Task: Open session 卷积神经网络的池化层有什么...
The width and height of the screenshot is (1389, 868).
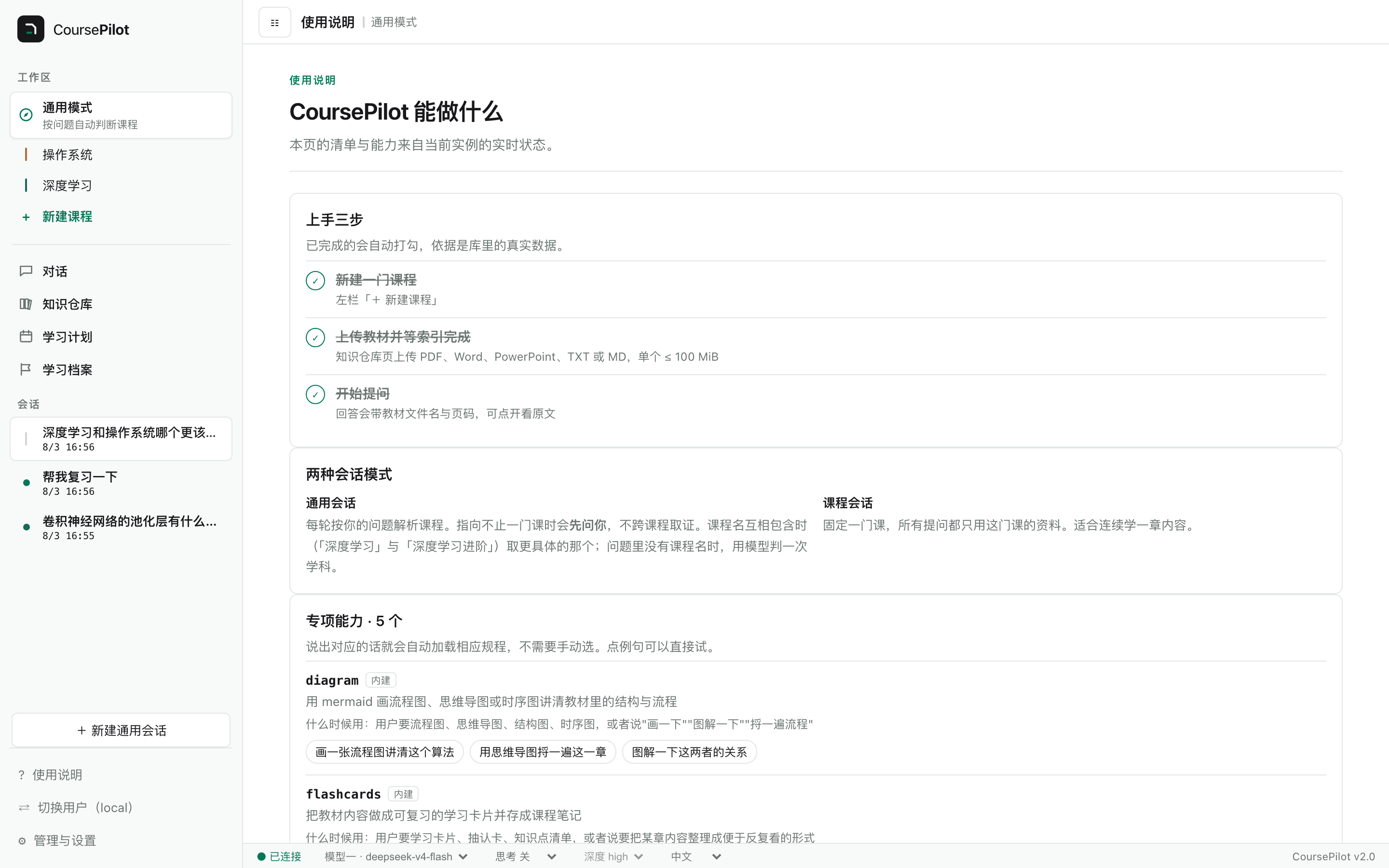Action: [121, 527]
